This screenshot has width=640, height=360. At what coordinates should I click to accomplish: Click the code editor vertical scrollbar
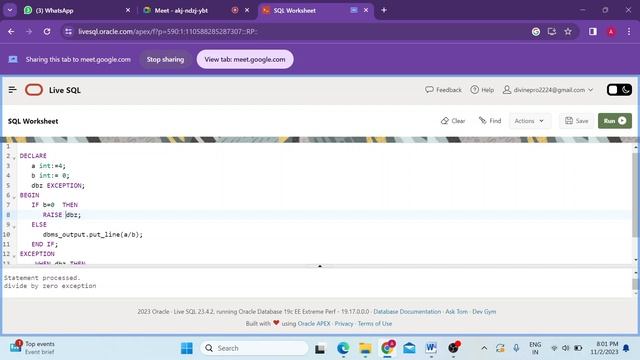(636, 195)
